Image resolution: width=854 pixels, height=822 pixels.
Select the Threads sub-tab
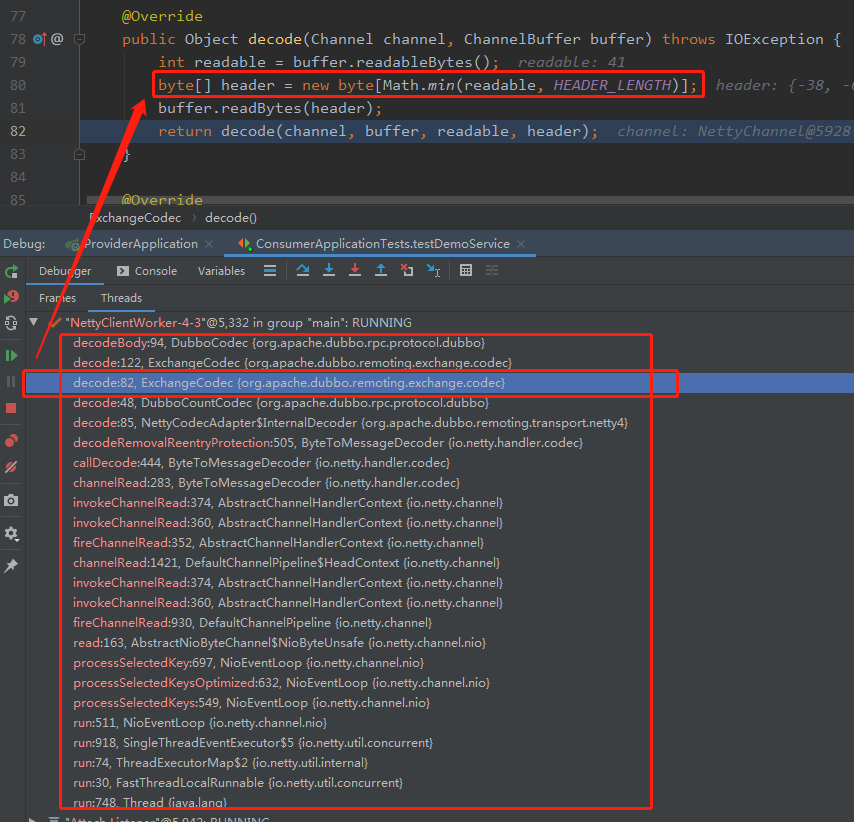tap(121, 298)
